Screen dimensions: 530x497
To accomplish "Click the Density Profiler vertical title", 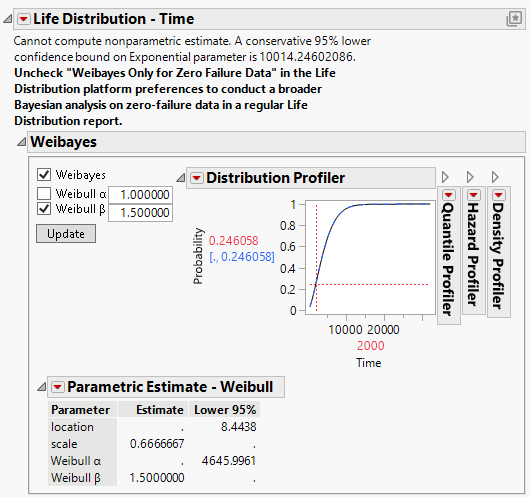I will 498,256.
